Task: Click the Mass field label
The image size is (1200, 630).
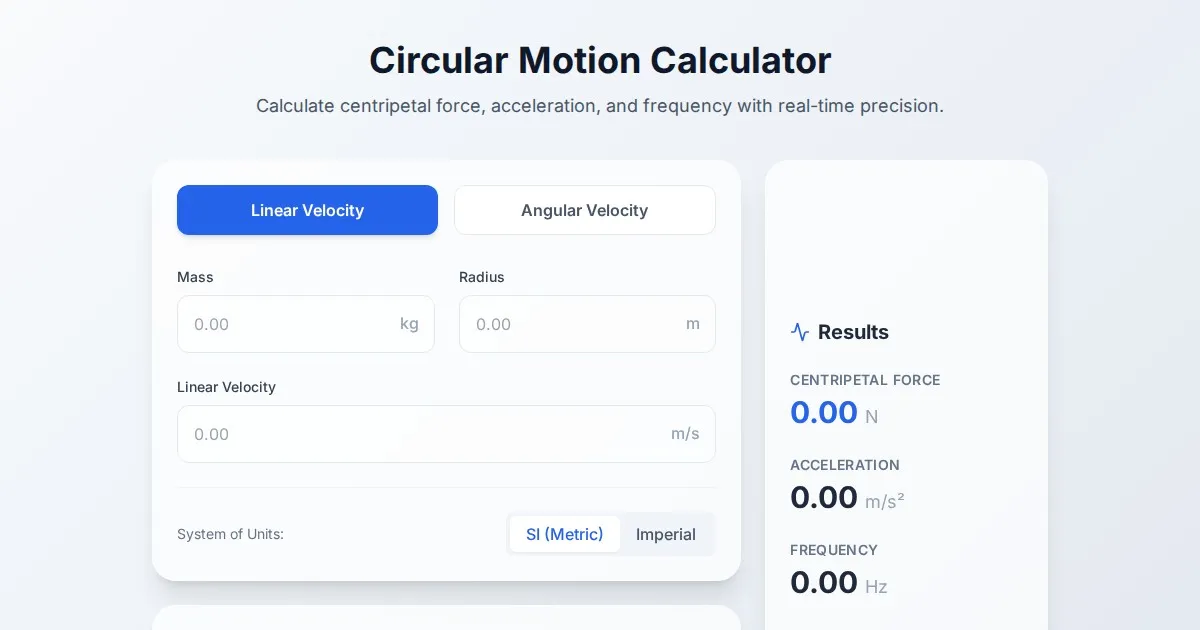Action: pos(195,277)
